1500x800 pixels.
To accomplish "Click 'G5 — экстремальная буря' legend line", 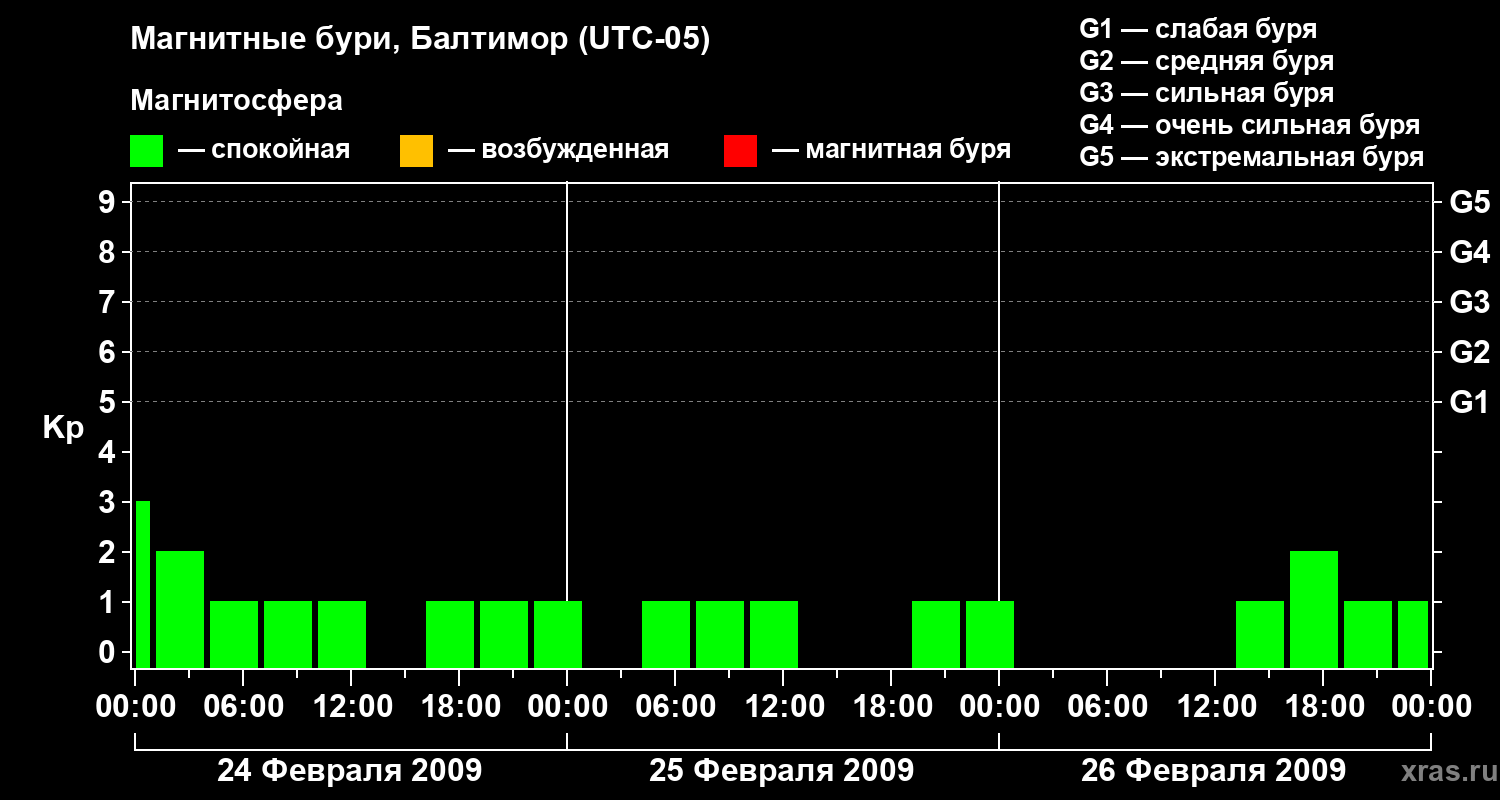I will [x=1252, y=157].
